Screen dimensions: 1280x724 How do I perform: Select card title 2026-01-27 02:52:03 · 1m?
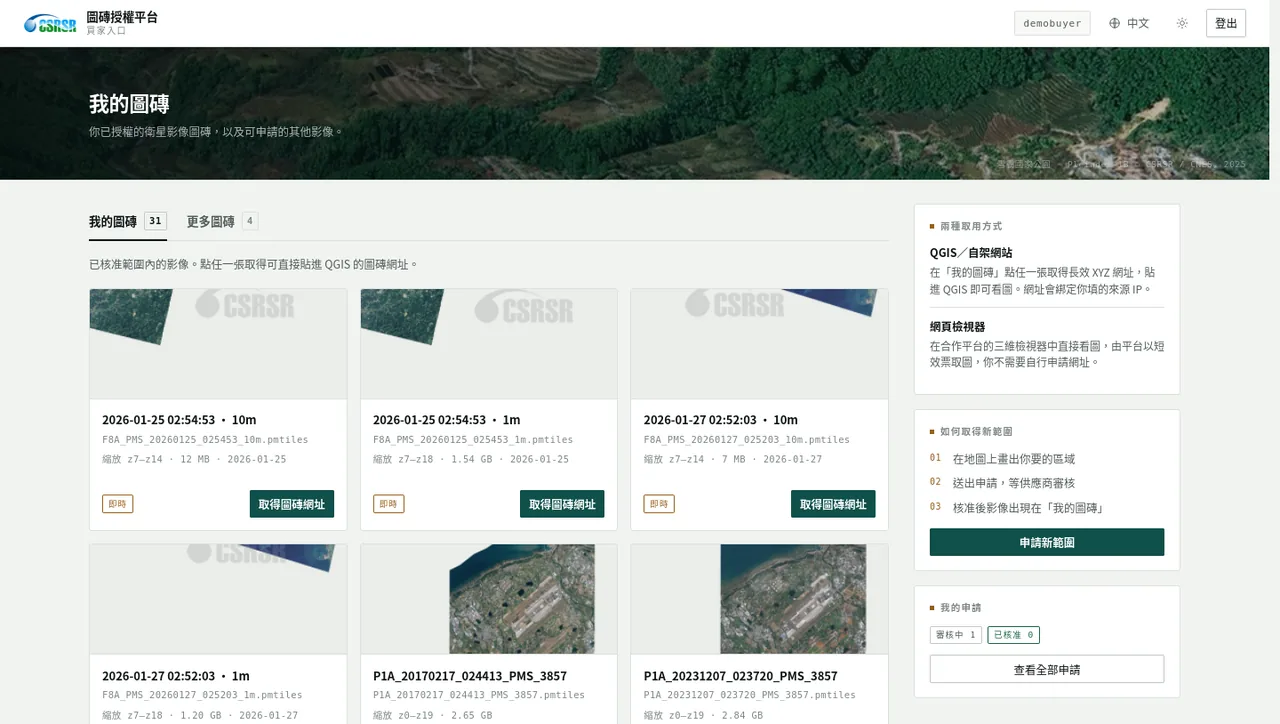pyautogui.click(x=176, y=676)
